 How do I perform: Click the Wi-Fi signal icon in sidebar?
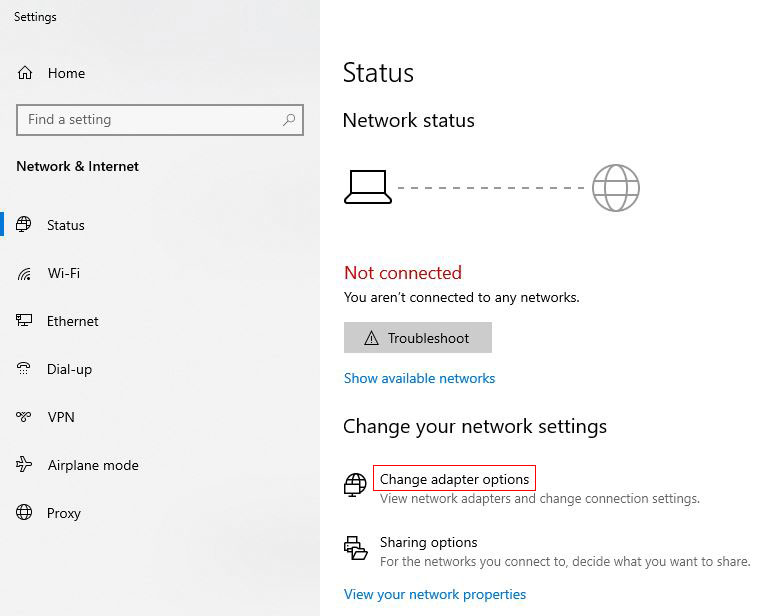point(24,273)
